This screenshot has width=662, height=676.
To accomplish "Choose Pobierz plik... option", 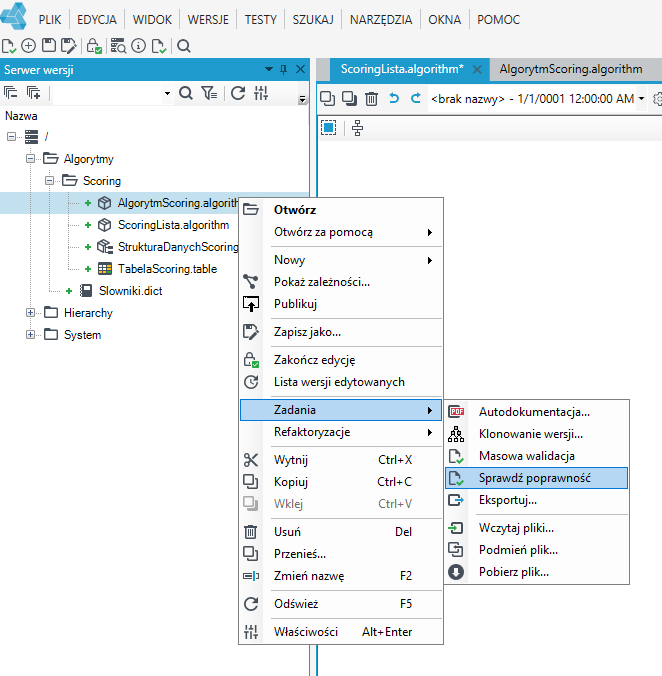I will point(536,572).
